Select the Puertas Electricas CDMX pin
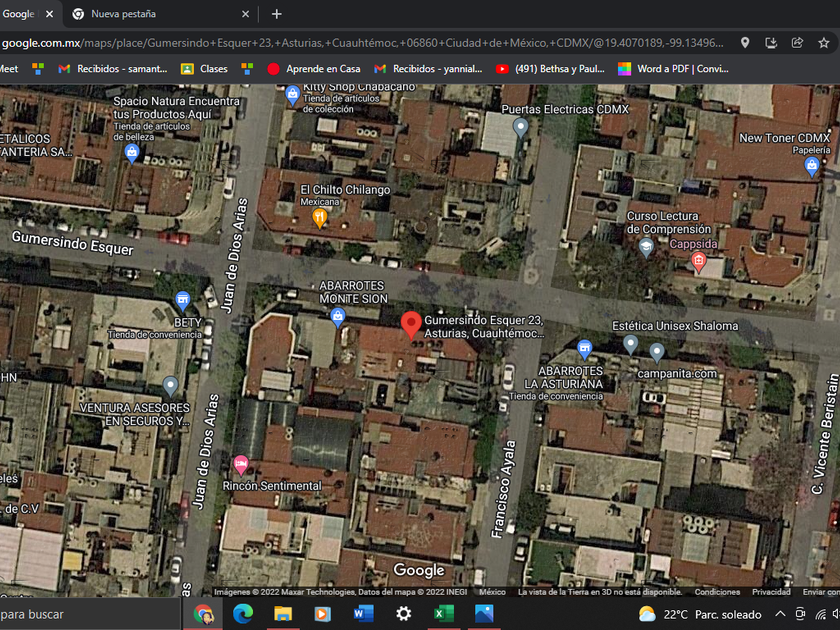 520,128
